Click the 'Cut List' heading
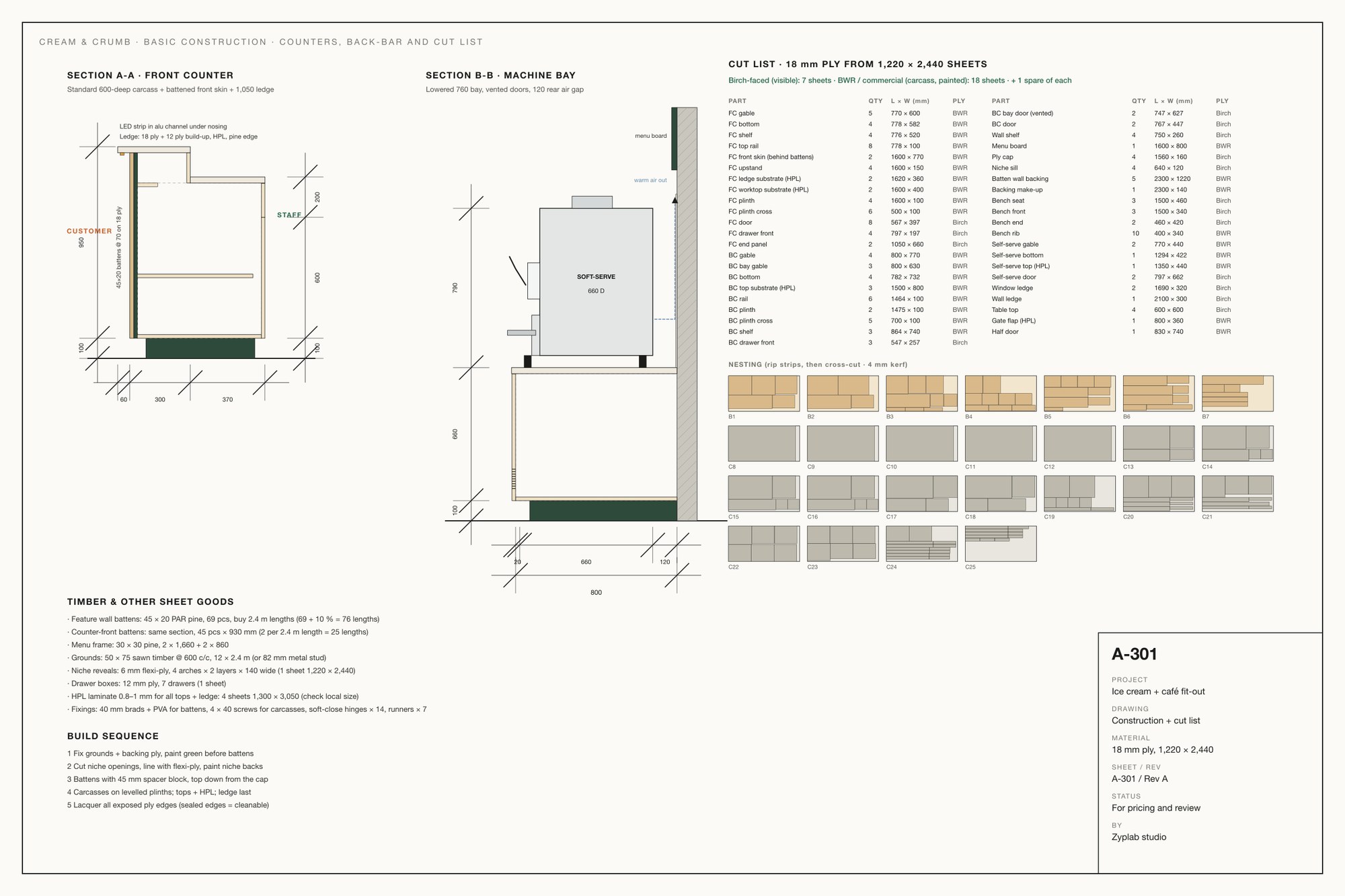Screen dimensions: 1345x896 857,65
